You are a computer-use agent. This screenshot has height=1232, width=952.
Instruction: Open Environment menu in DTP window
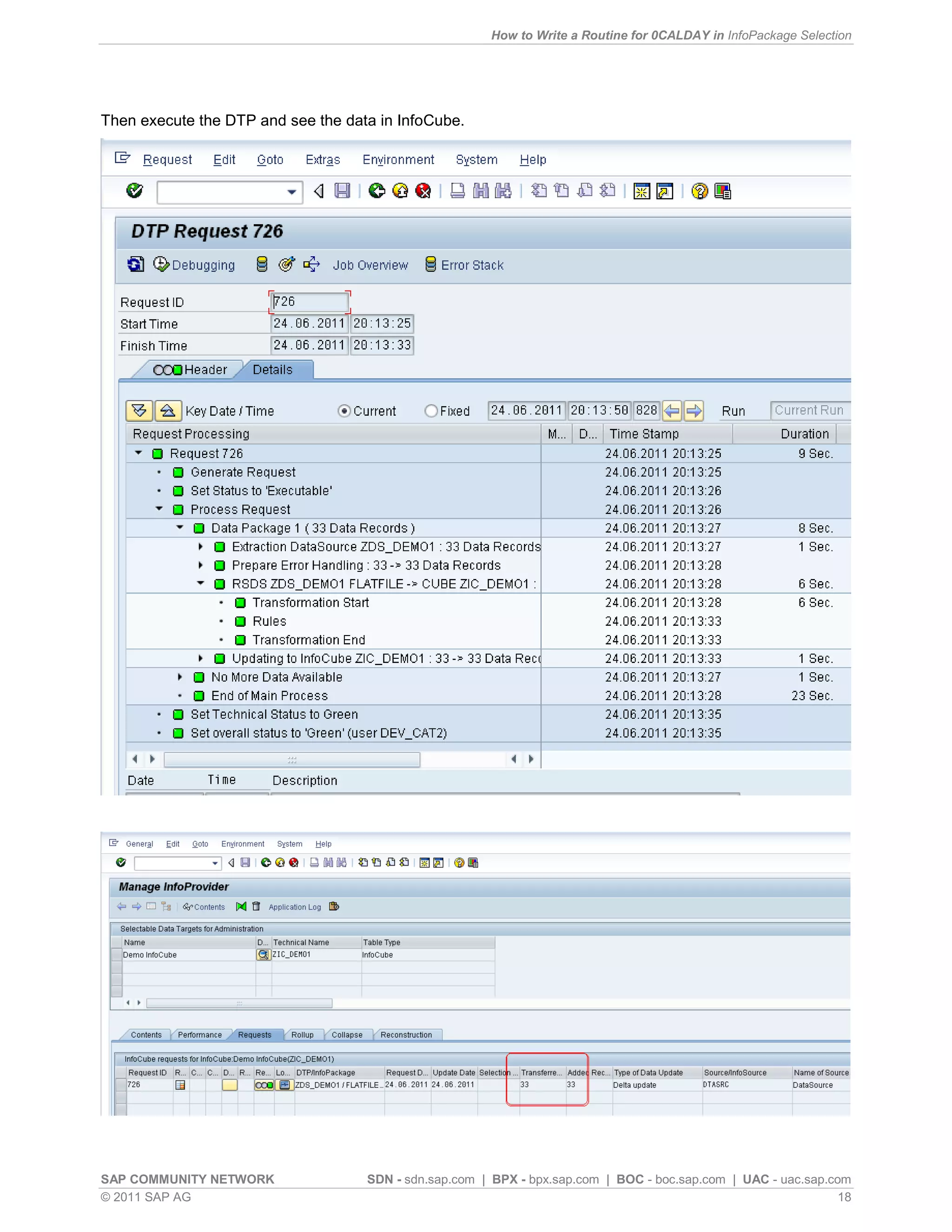click(x=398, y=159)
